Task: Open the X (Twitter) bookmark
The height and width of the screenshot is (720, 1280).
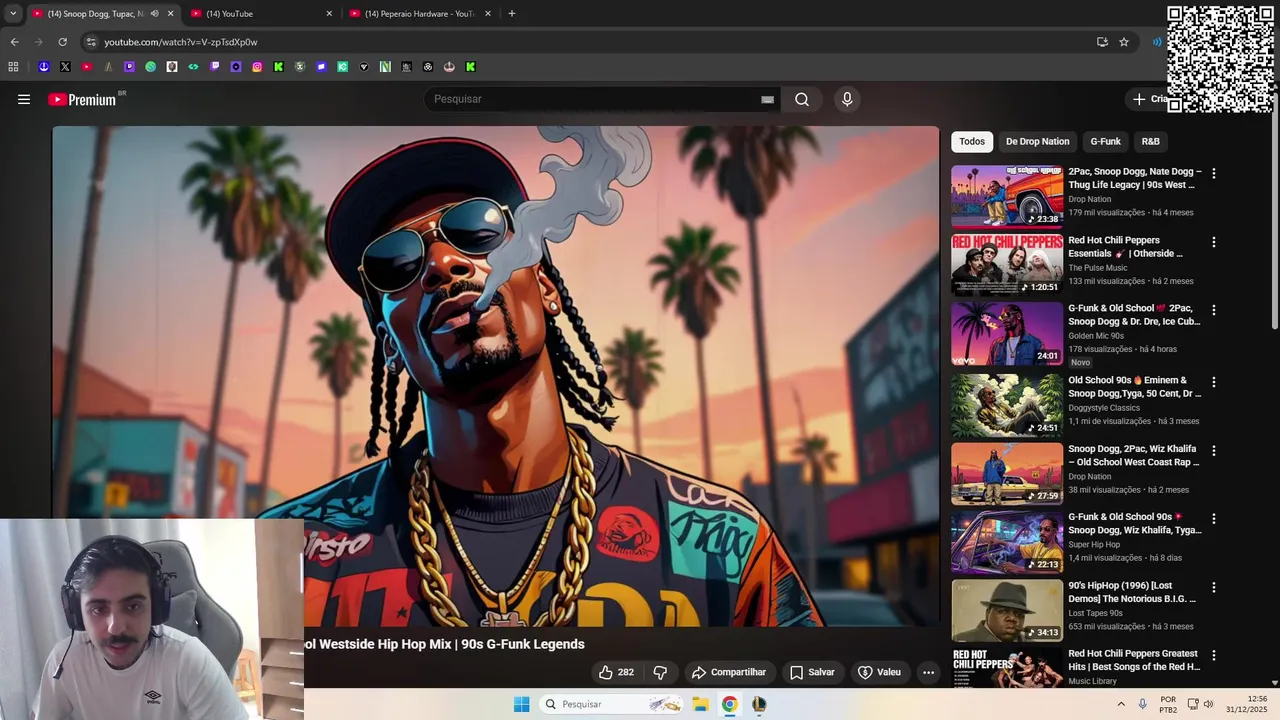Action: click(65, 67)
